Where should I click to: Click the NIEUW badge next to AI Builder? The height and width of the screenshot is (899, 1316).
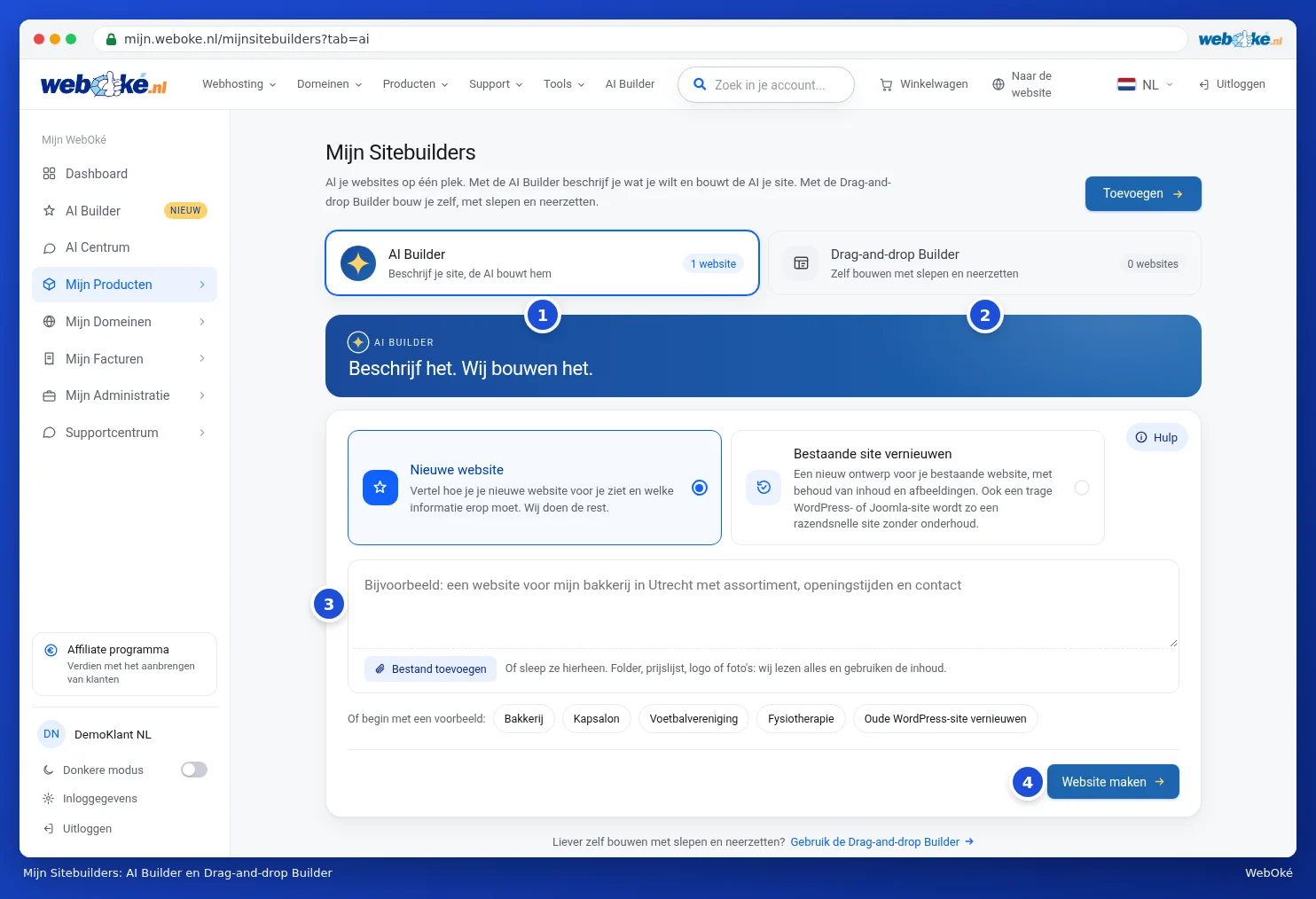(185, 211)
